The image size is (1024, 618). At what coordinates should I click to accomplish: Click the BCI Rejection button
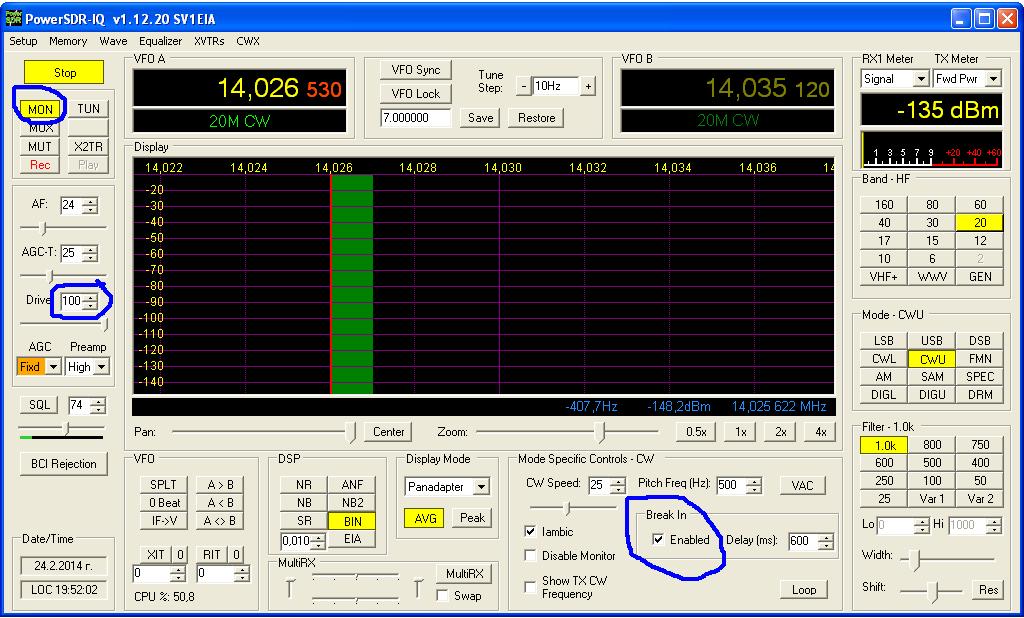(63, 464)
